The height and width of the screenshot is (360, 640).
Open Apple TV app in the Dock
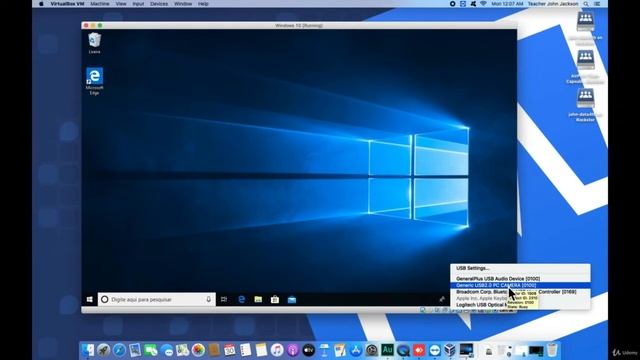click(x=309, y=350)
